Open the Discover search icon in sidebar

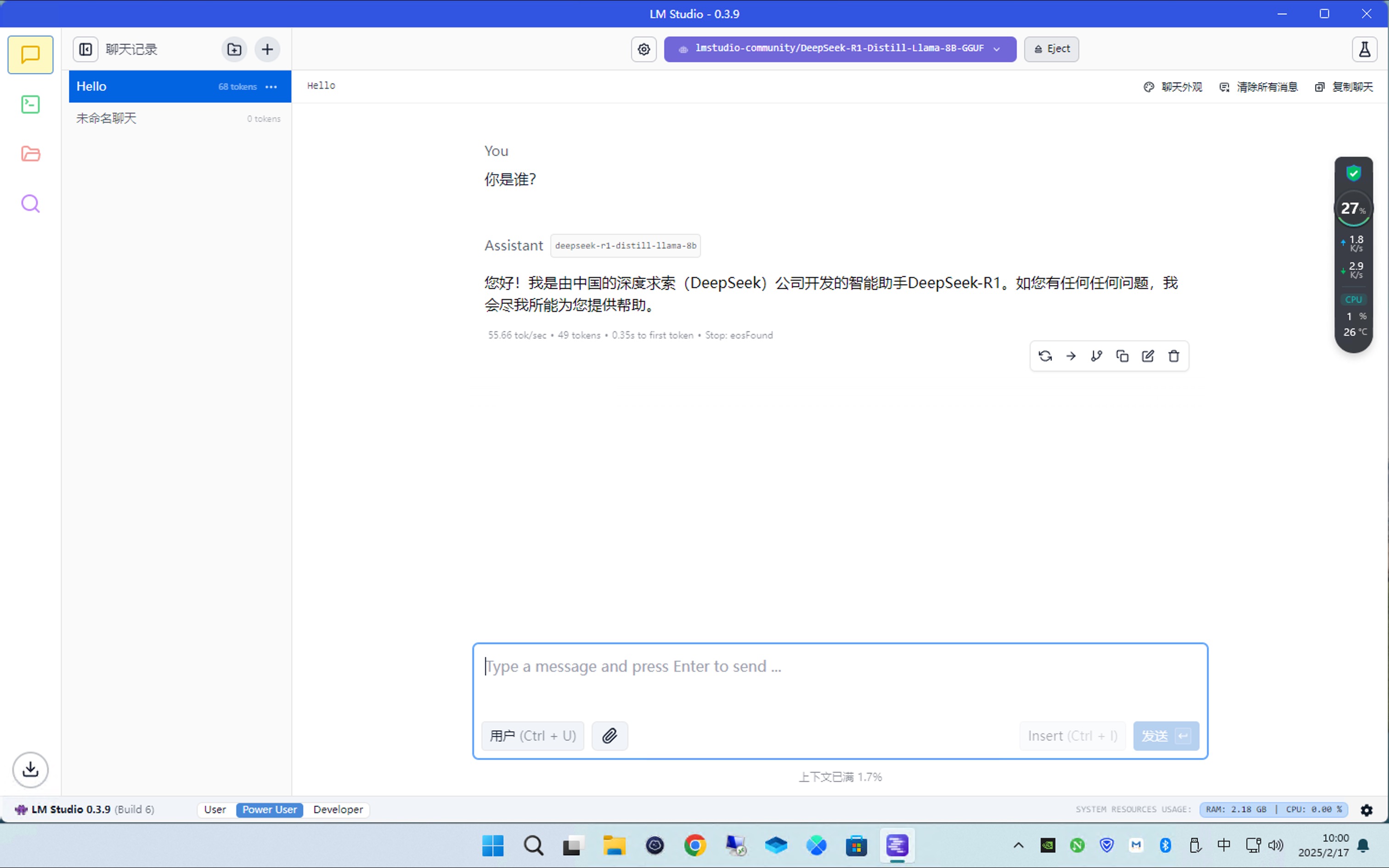click(x=30, y=204)
